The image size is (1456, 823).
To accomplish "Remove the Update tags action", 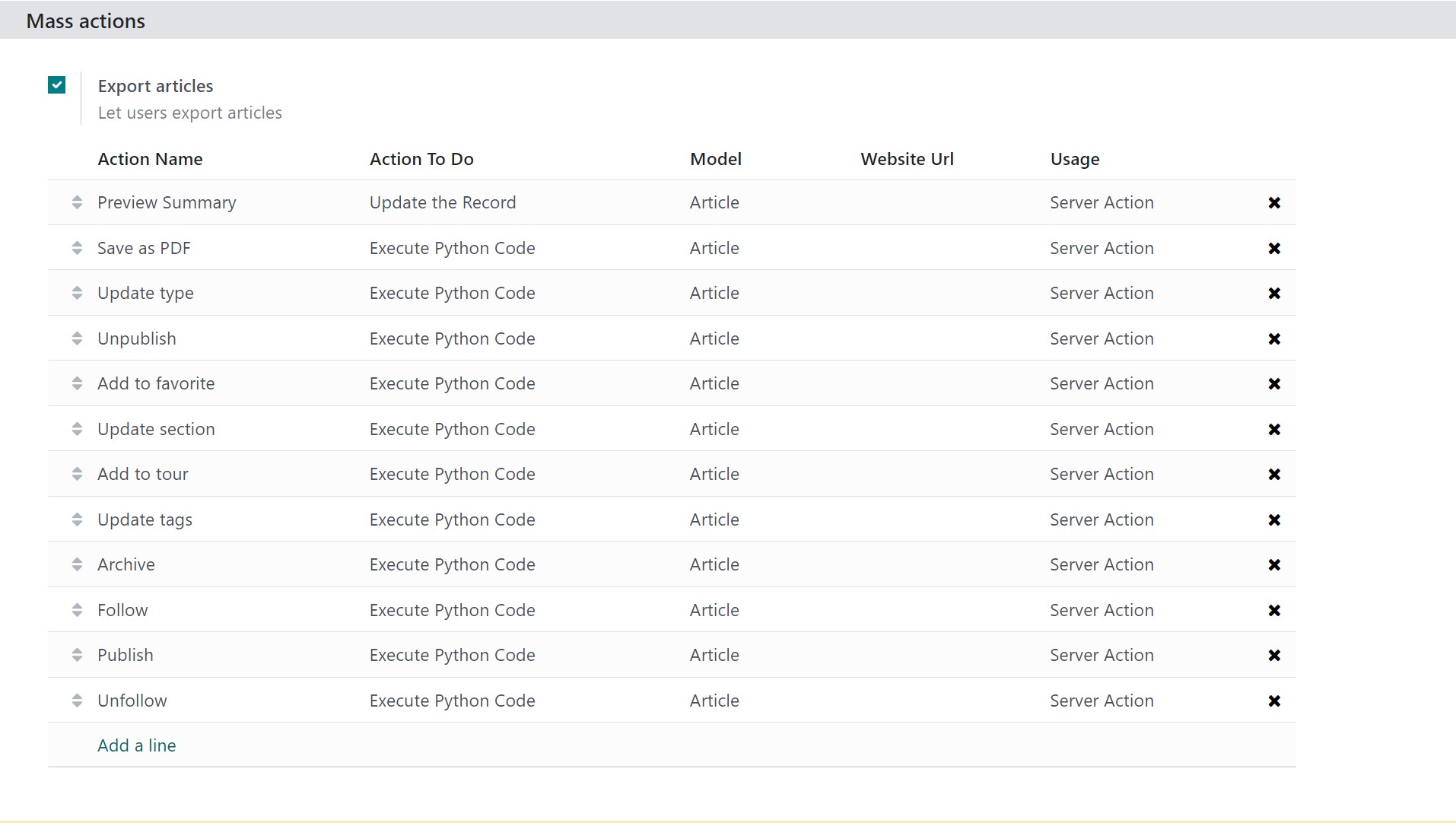I will click(1274, 520).
